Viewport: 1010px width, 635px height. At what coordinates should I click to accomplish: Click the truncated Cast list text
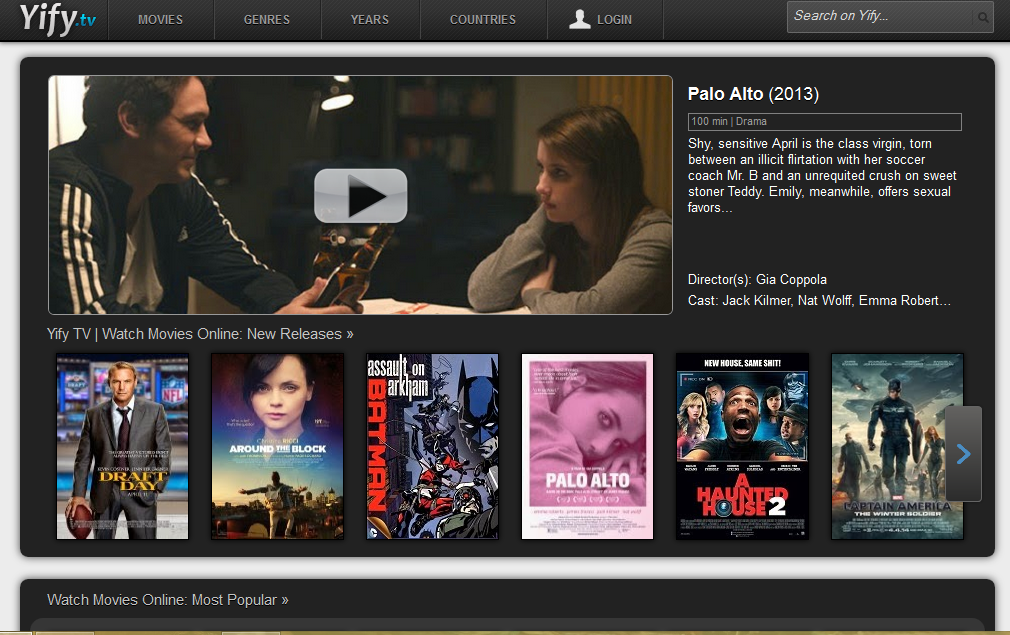pos(819,300)
